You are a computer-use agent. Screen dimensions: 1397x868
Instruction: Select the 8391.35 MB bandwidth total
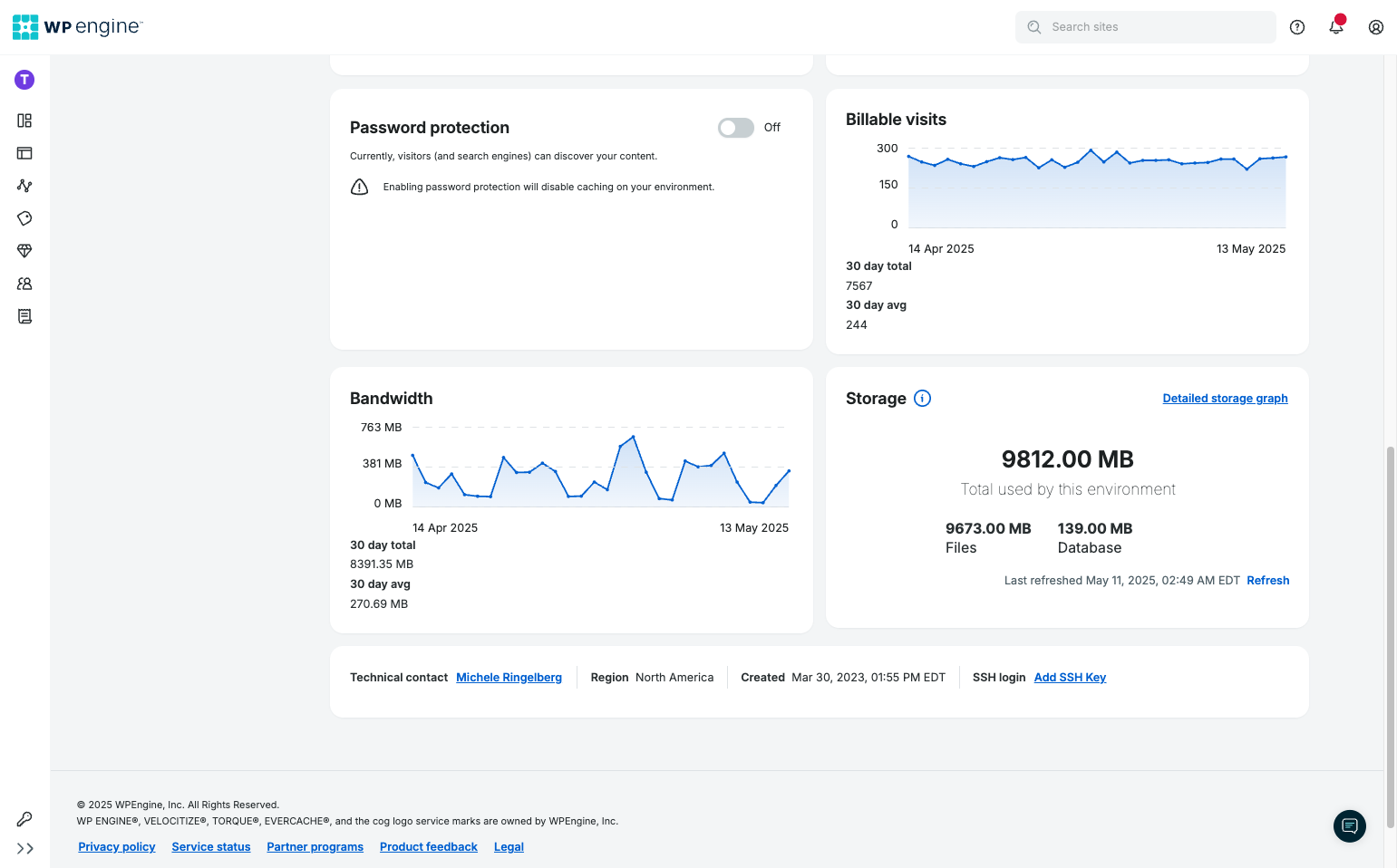pyautogui.click(x=382, y=564)
